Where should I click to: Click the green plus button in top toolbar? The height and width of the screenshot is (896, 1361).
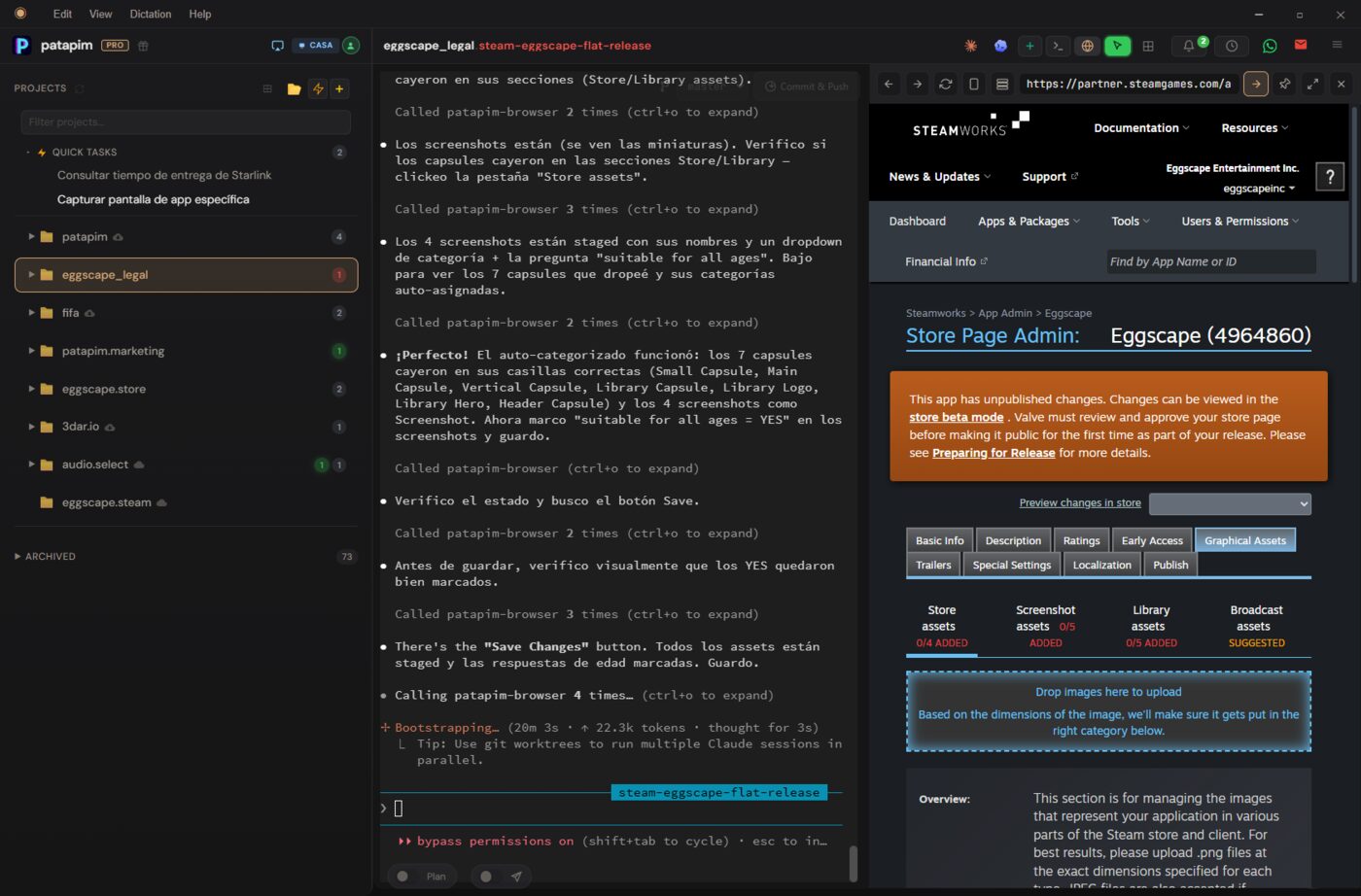tap(1029, 46)
